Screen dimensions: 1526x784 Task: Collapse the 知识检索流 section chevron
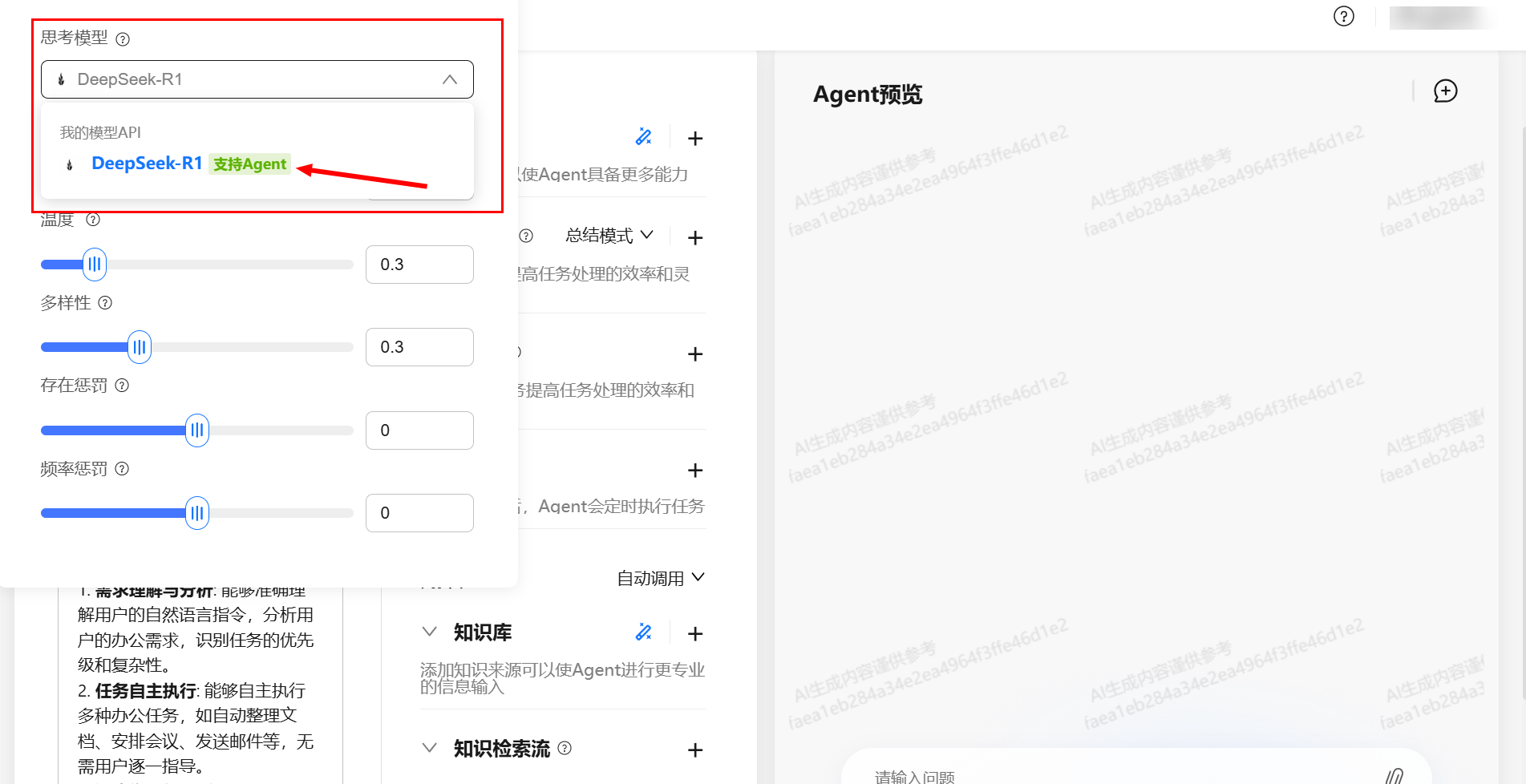pos(430,748)
